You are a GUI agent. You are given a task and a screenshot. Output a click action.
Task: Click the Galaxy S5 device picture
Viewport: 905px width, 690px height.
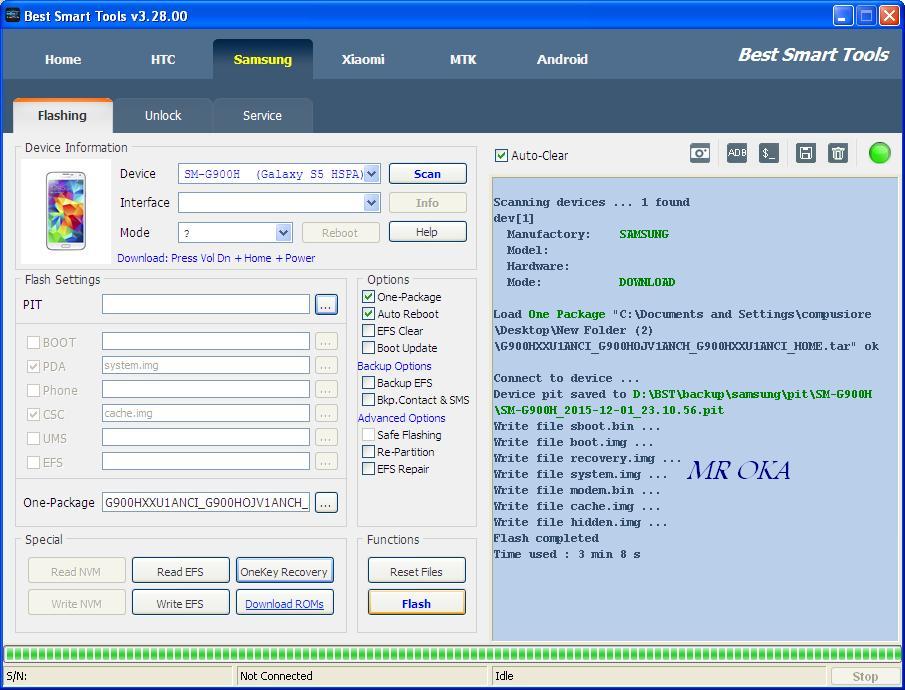66,211
